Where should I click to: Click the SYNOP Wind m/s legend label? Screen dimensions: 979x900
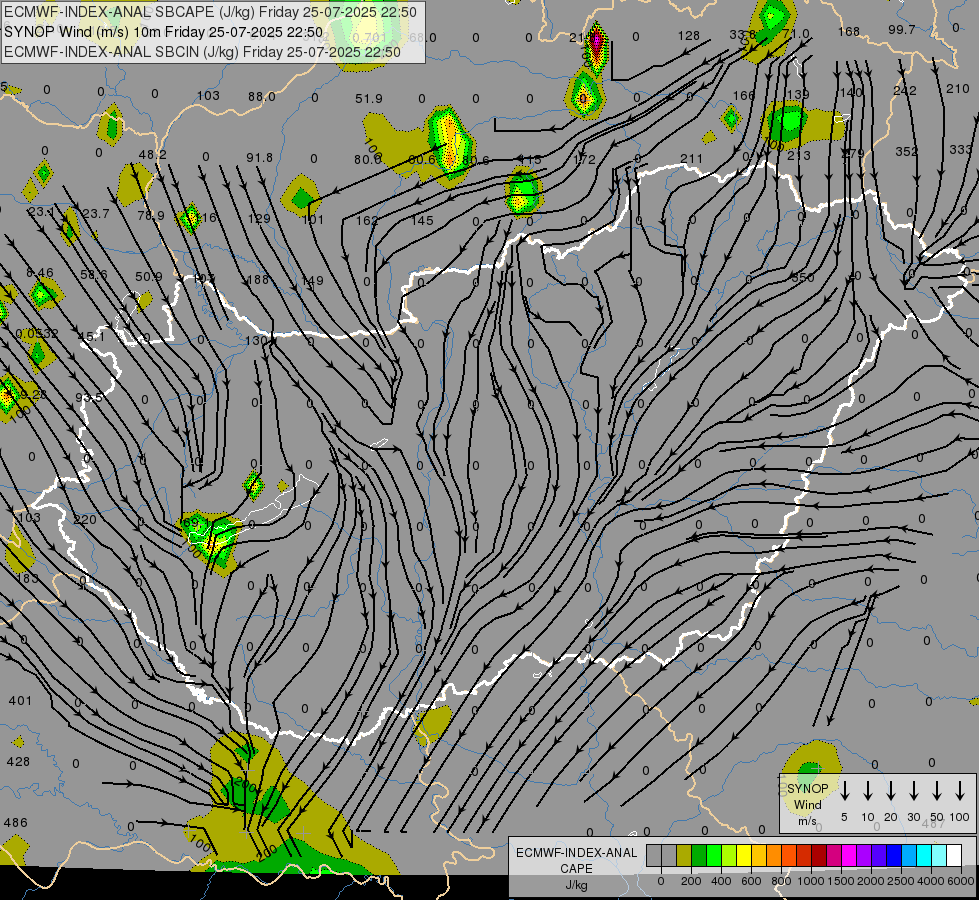click(807, 804)
